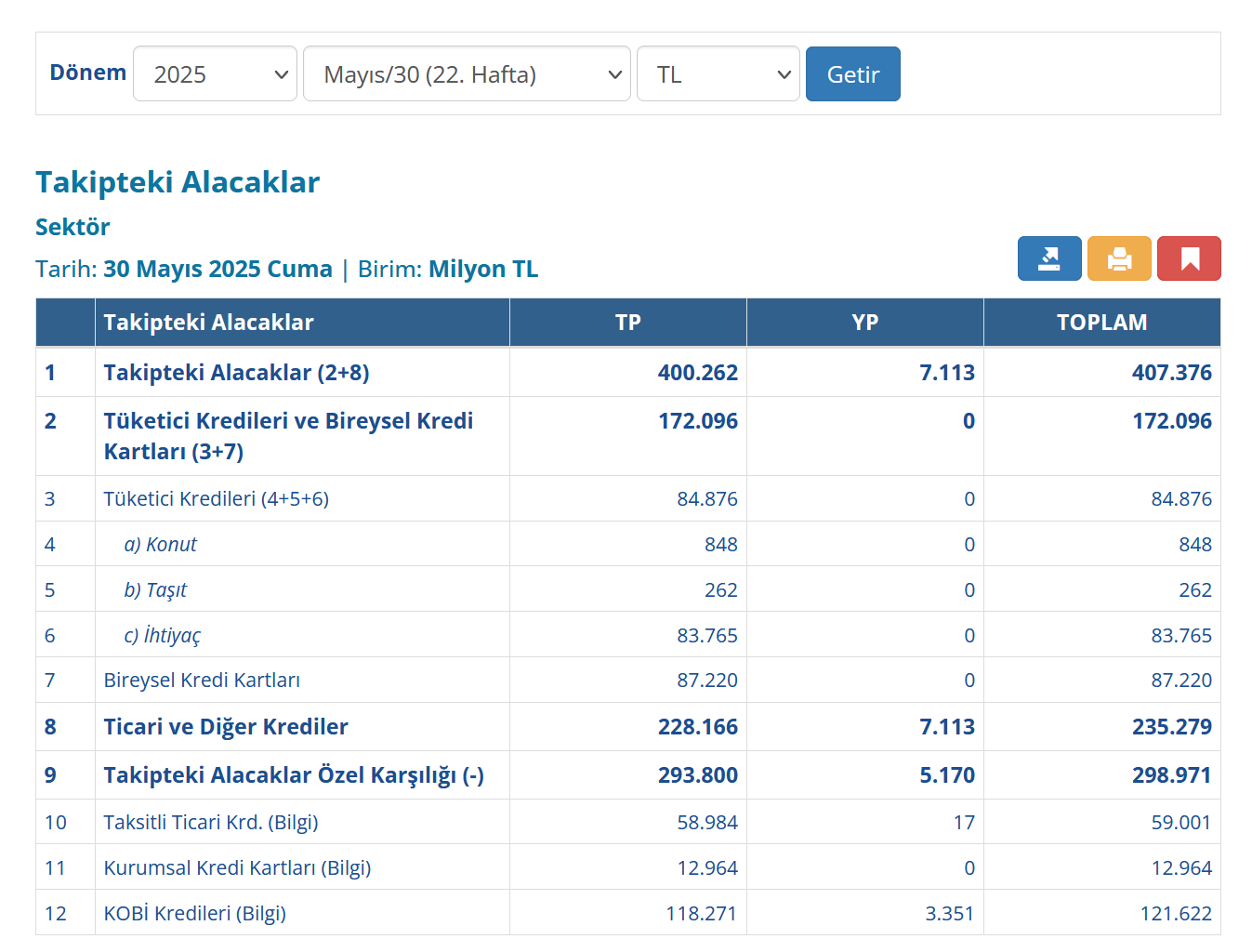Click the blue export/download icon button
The height and width of the screenshot is (952, 1252).
1049,258
